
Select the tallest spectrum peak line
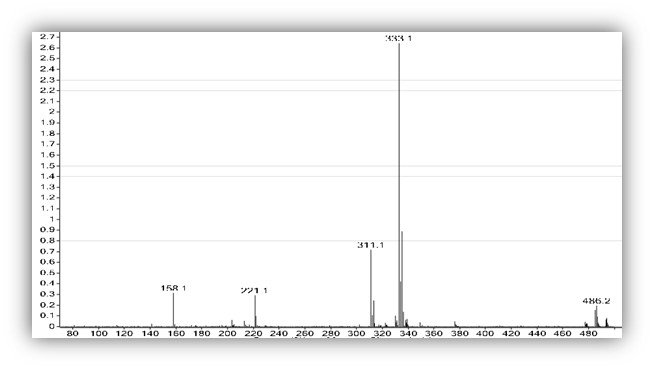click(399, 185)
